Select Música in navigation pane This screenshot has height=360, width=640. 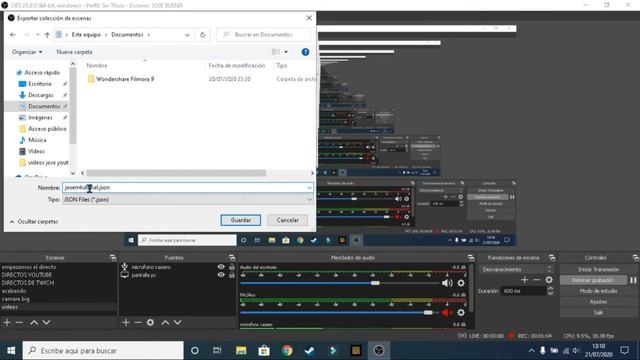coord(37,140)
